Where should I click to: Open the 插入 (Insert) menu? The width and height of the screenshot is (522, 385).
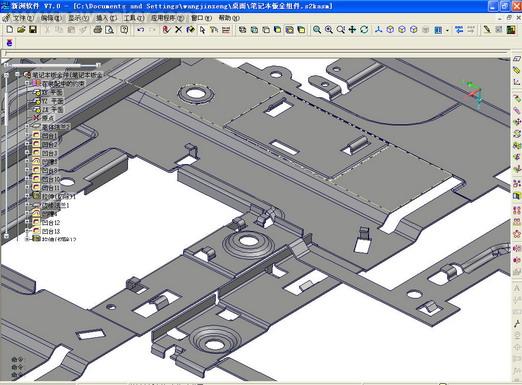pyautogui.click(x=106, y=18)
